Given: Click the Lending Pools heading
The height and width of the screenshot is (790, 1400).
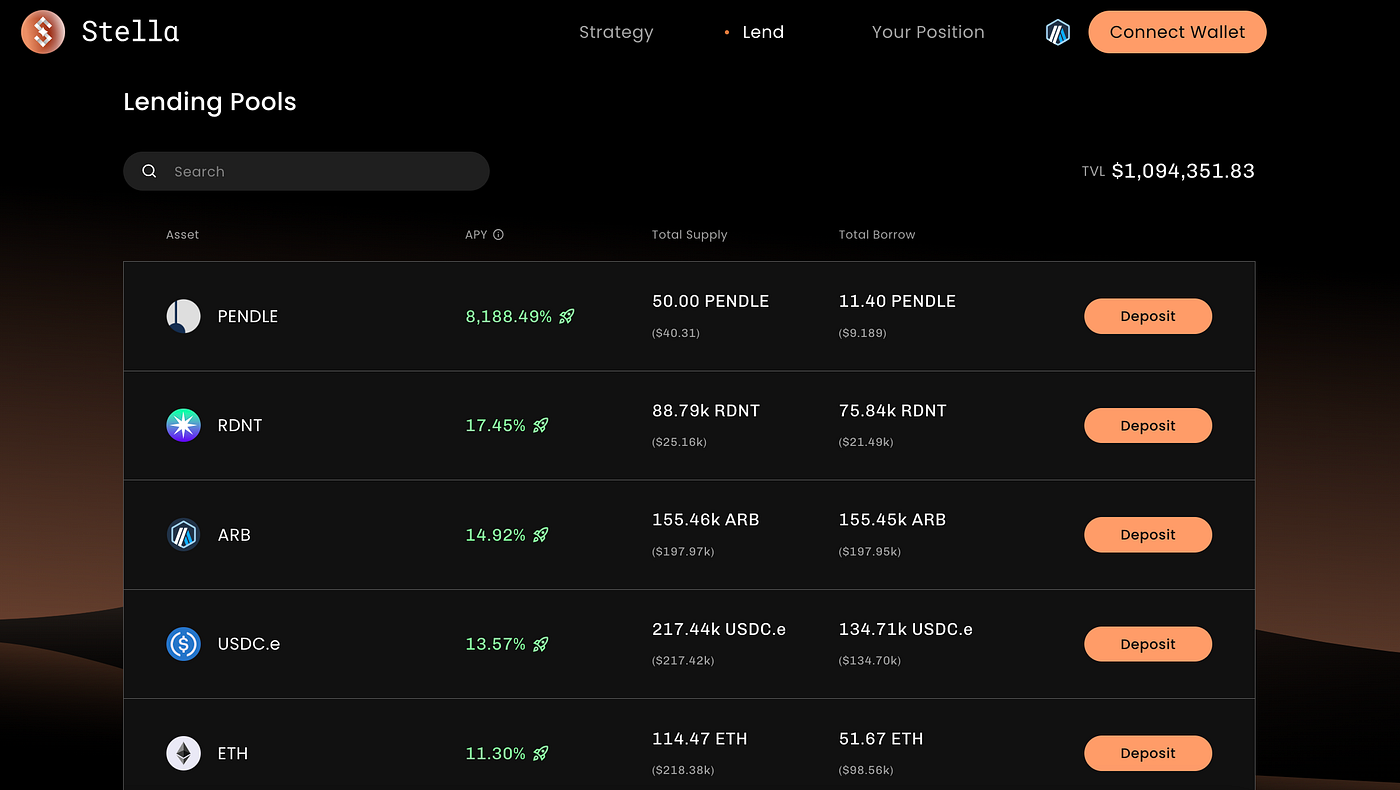Looking at the screenshot, I should (210, 102).
